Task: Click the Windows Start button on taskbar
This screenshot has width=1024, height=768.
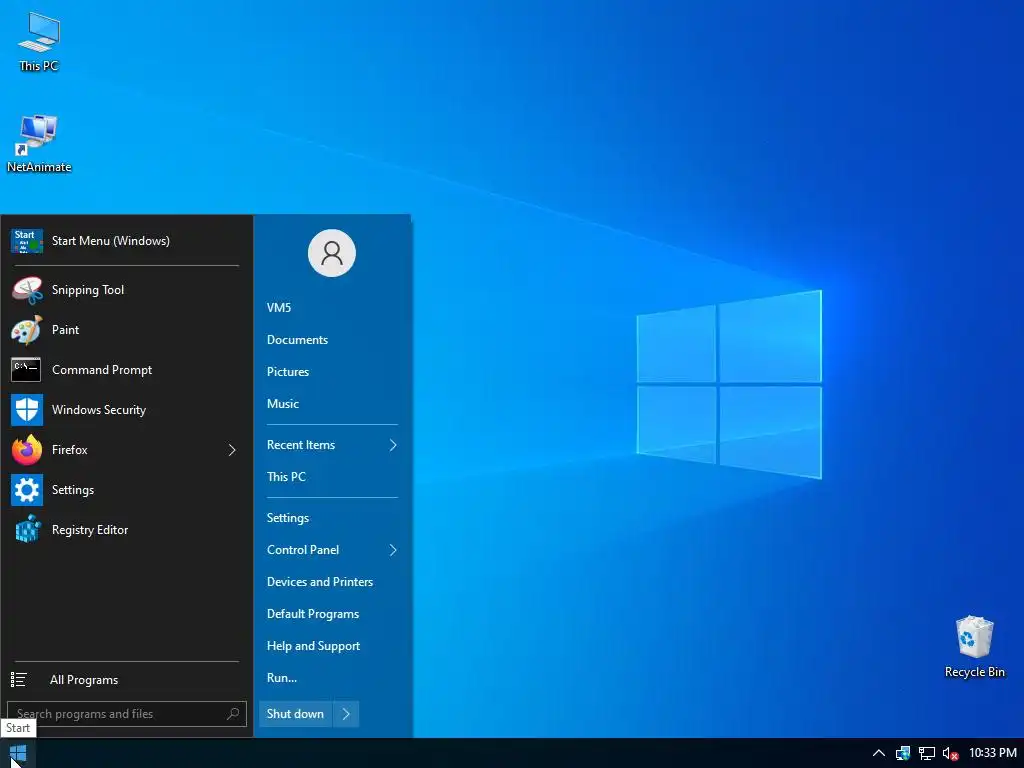Action: (18, 754)
